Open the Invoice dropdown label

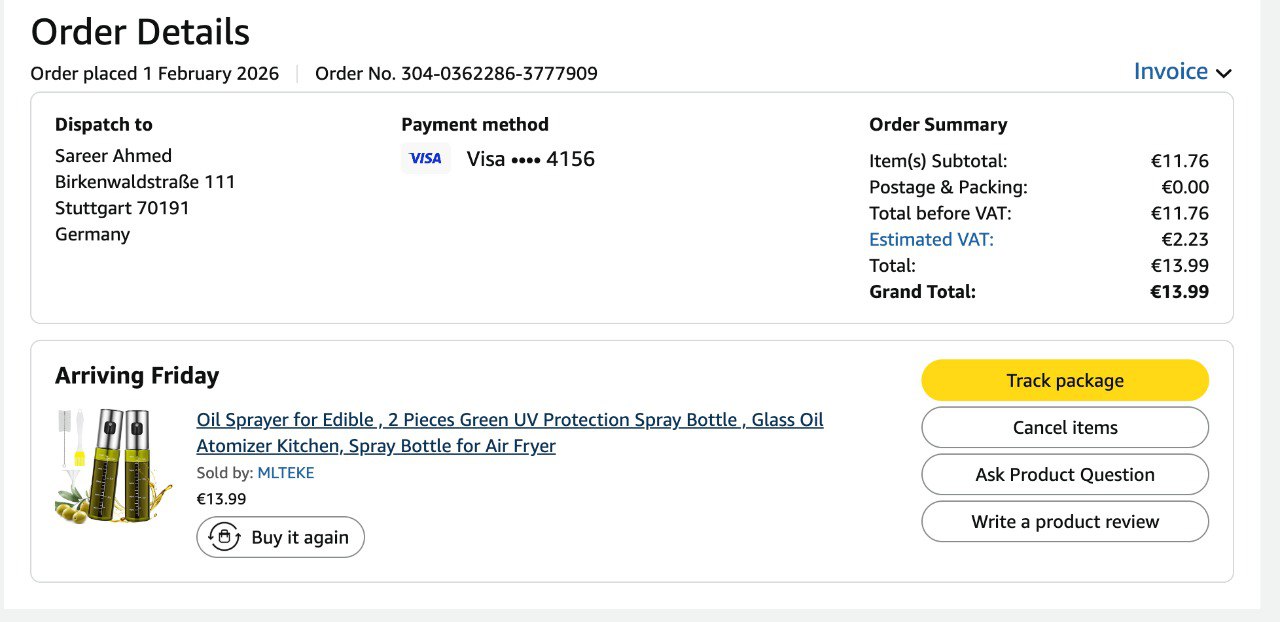click(1170, 72)
